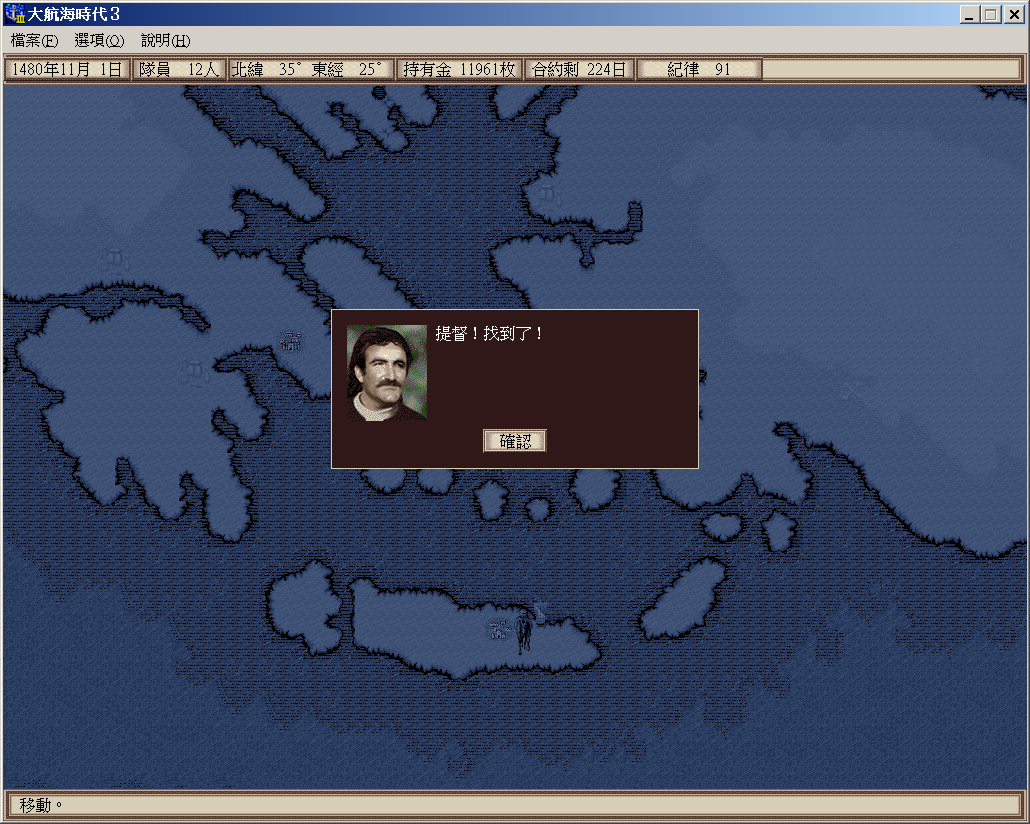The height and width of the screenshot is (824, 1030).
Task: Click the 確認 confirm button
Action: pos(514,441)
